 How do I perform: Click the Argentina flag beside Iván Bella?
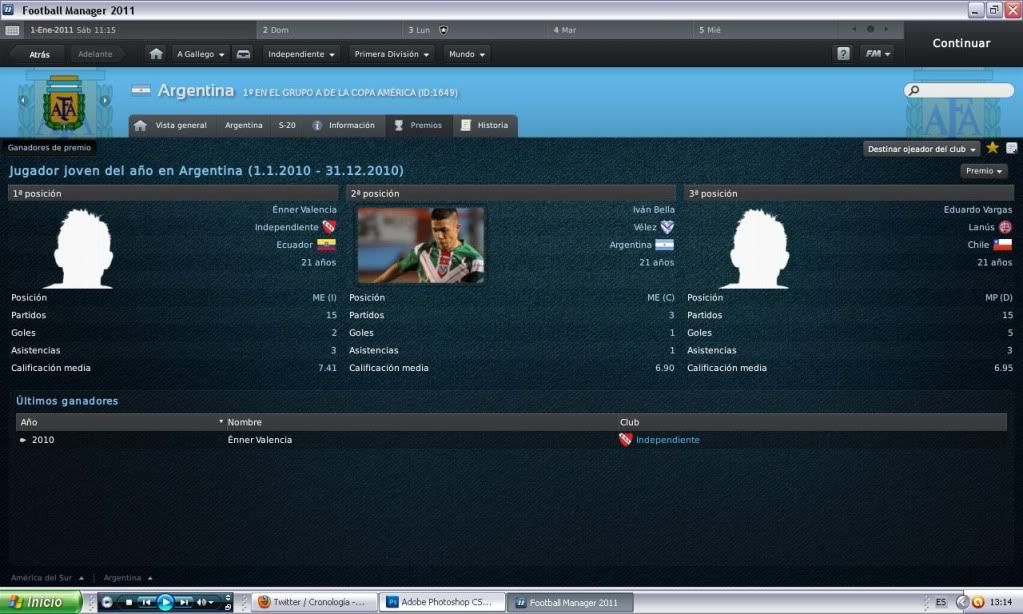[x=664, y=245]
